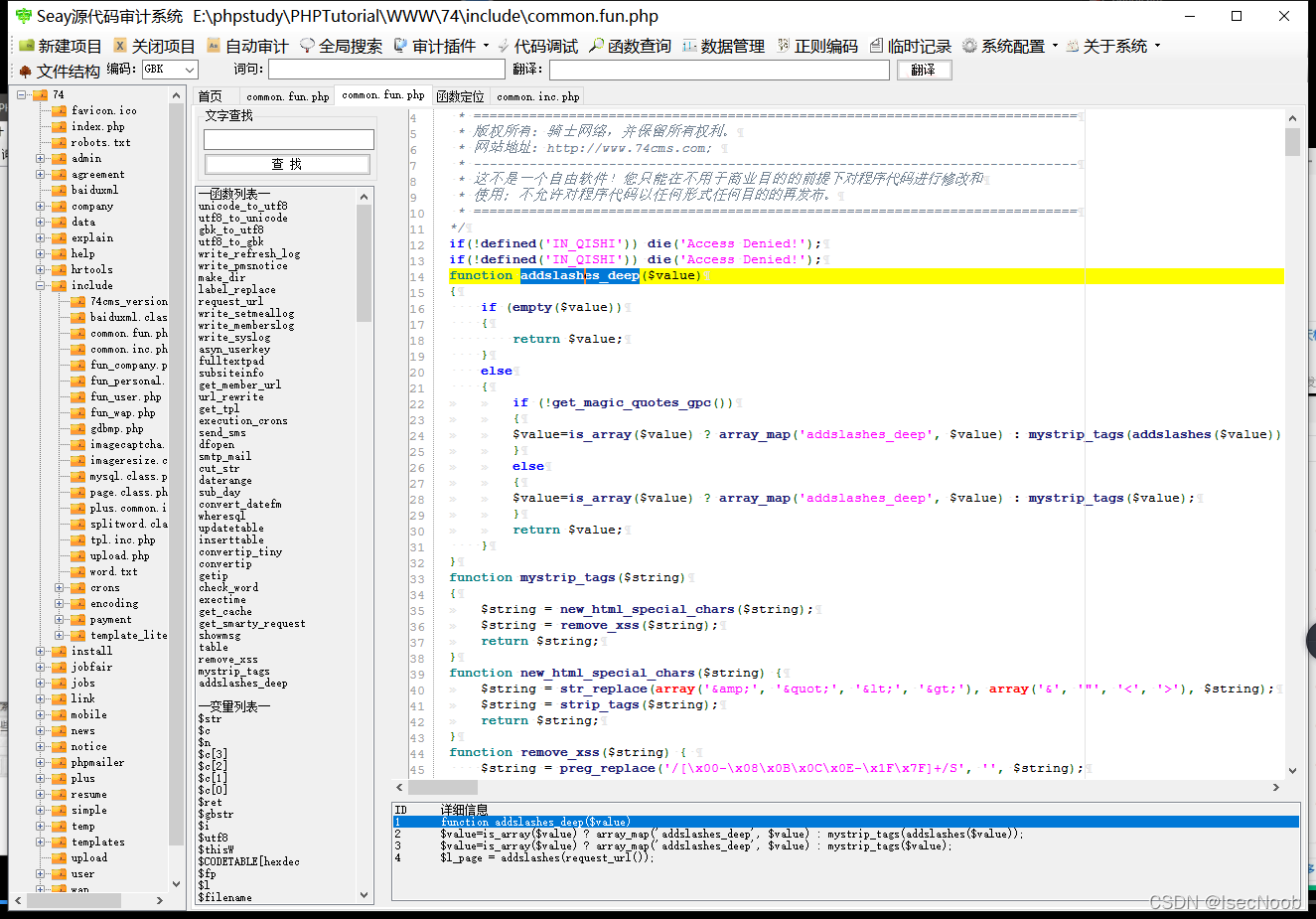This screenshot has width=1316, height=919.
Task: Select remove_xss in function list
Action: 228,660
